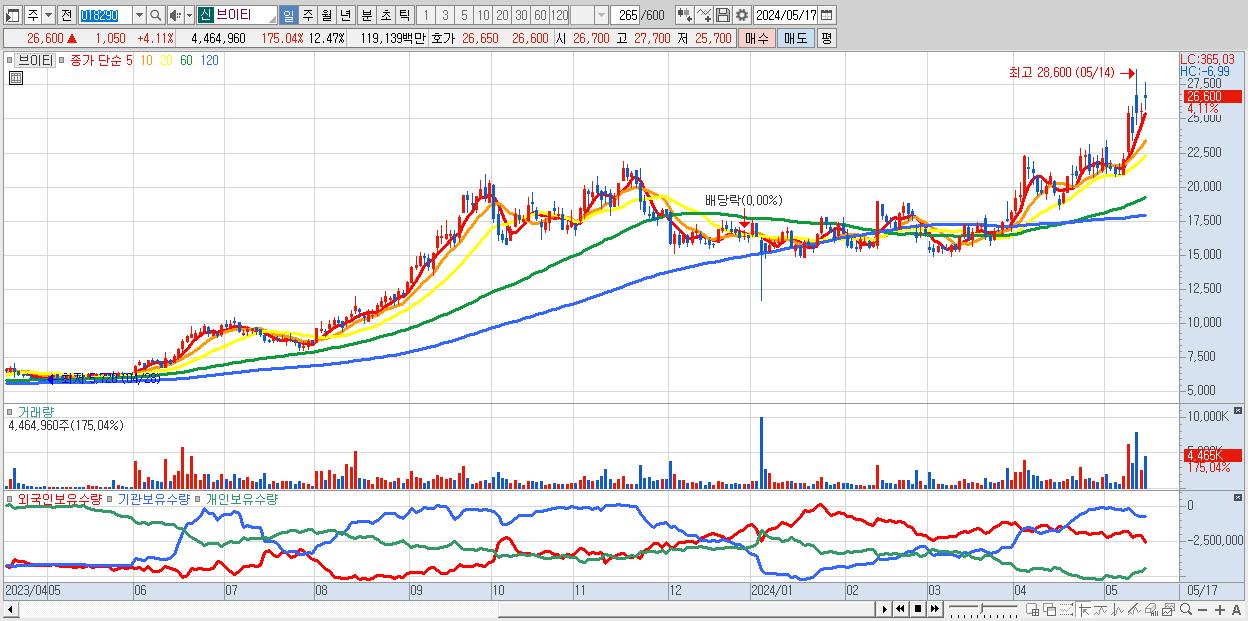Click the zoom magnifier icon at bottom

tap(1185, 610)
